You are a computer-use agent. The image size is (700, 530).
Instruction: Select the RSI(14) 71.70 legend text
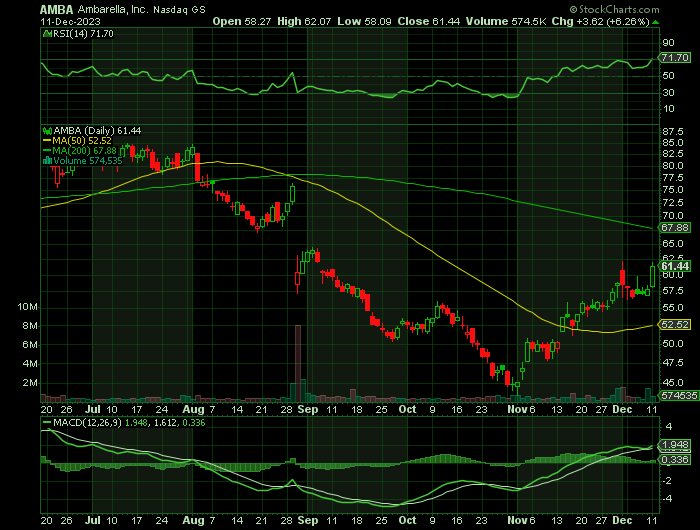tap(83, 33)
